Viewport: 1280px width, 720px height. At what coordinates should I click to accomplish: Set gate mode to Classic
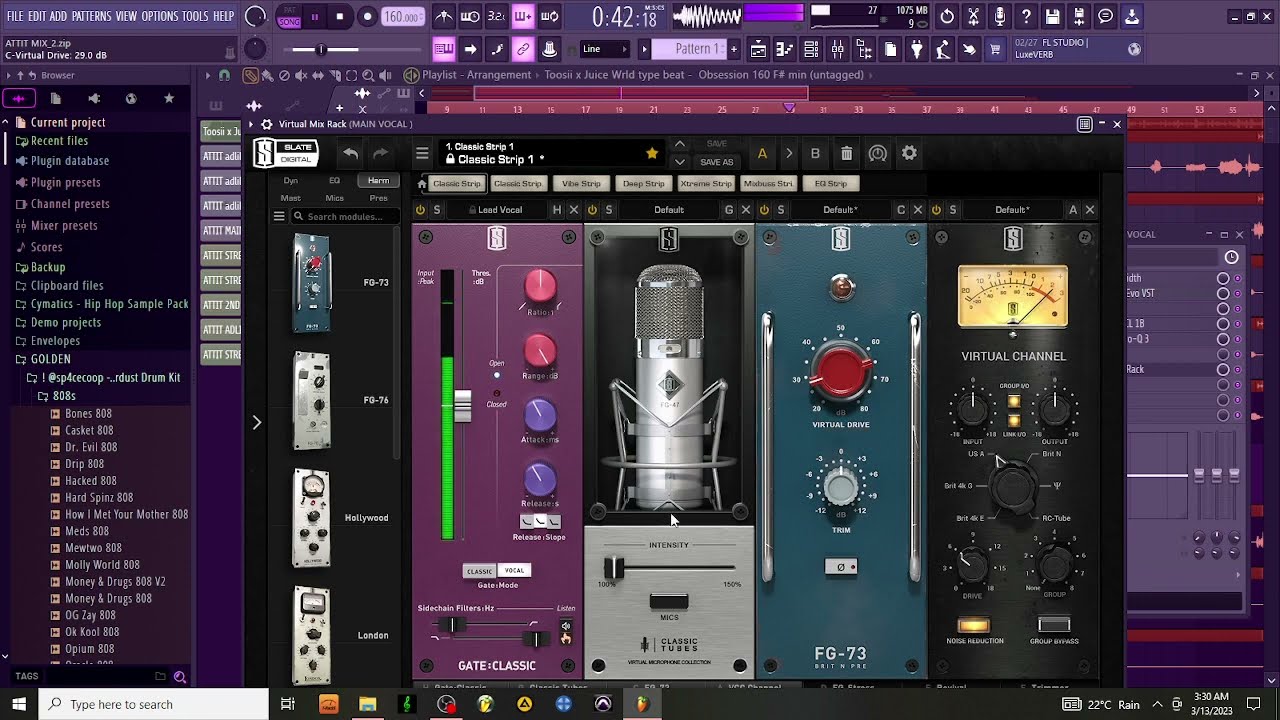(480, 571)
